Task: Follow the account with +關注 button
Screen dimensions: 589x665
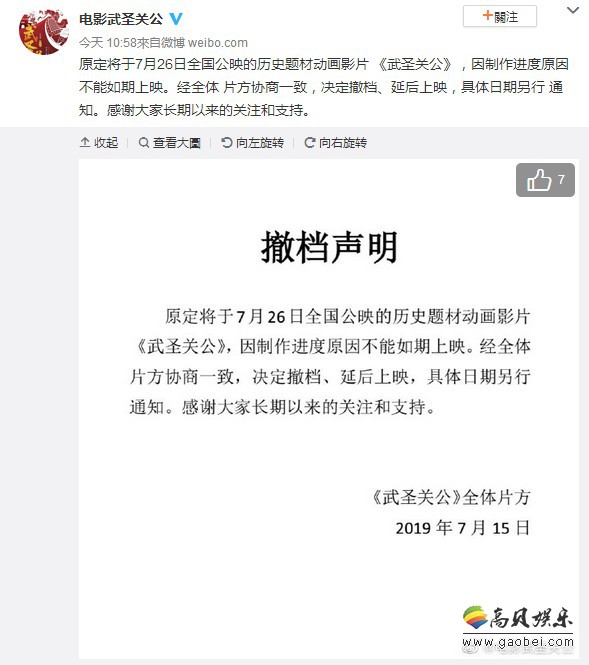Action: point(500,17)
